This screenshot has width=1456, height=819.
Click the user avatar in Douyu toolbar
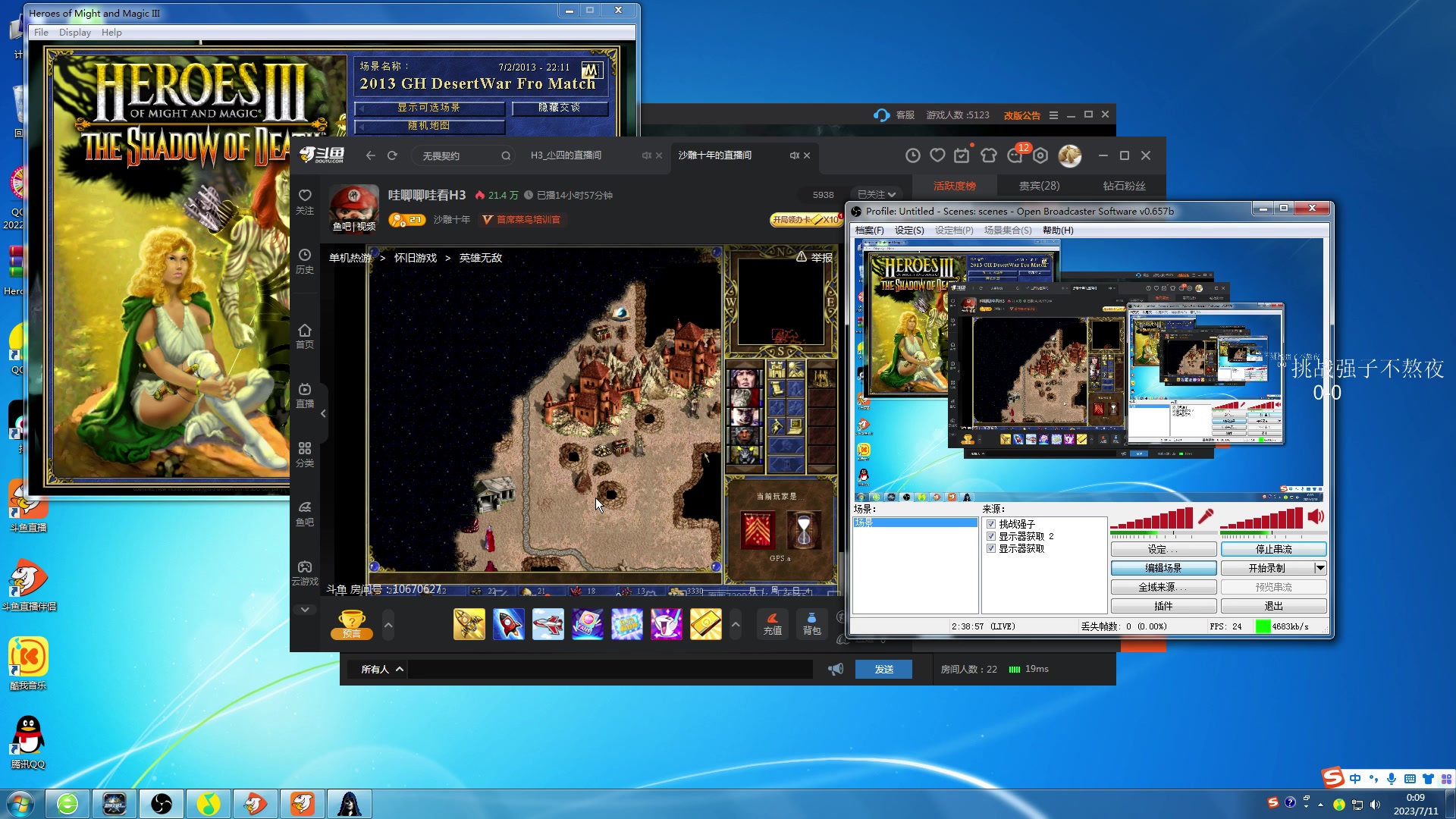pyautogui.click(x=1070, y=155)
